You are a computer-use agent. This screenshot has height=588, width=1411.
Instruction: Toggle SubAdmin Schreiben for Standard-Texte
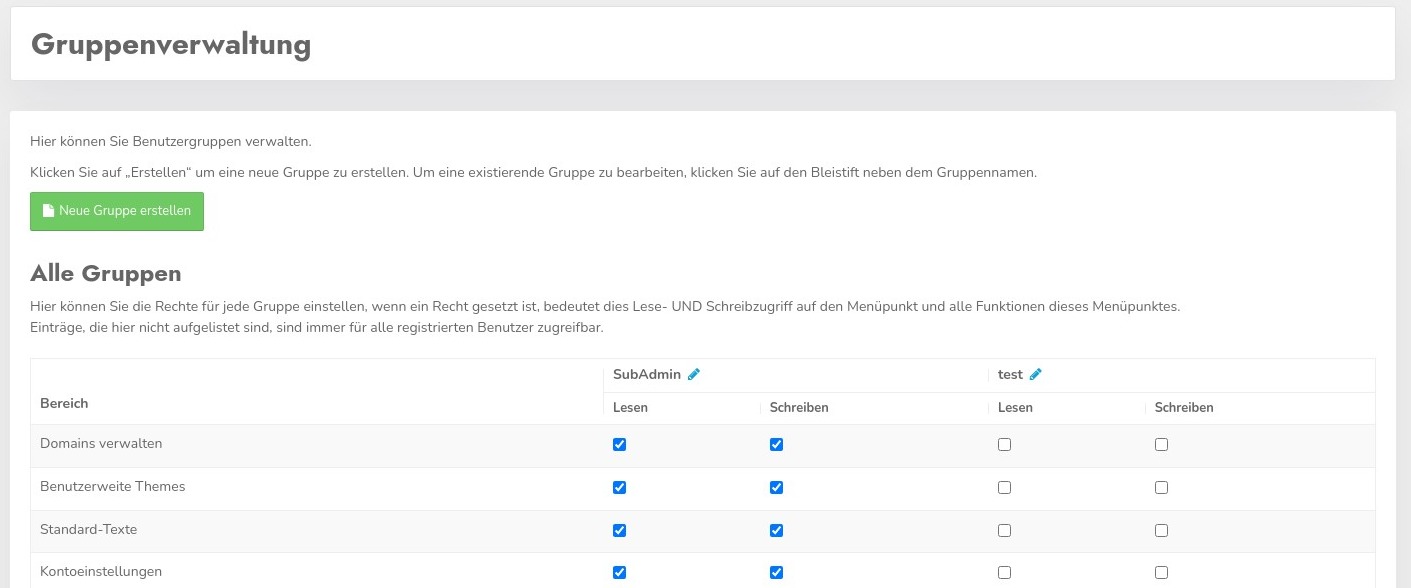pyautogui.click(x=776, y=530)
